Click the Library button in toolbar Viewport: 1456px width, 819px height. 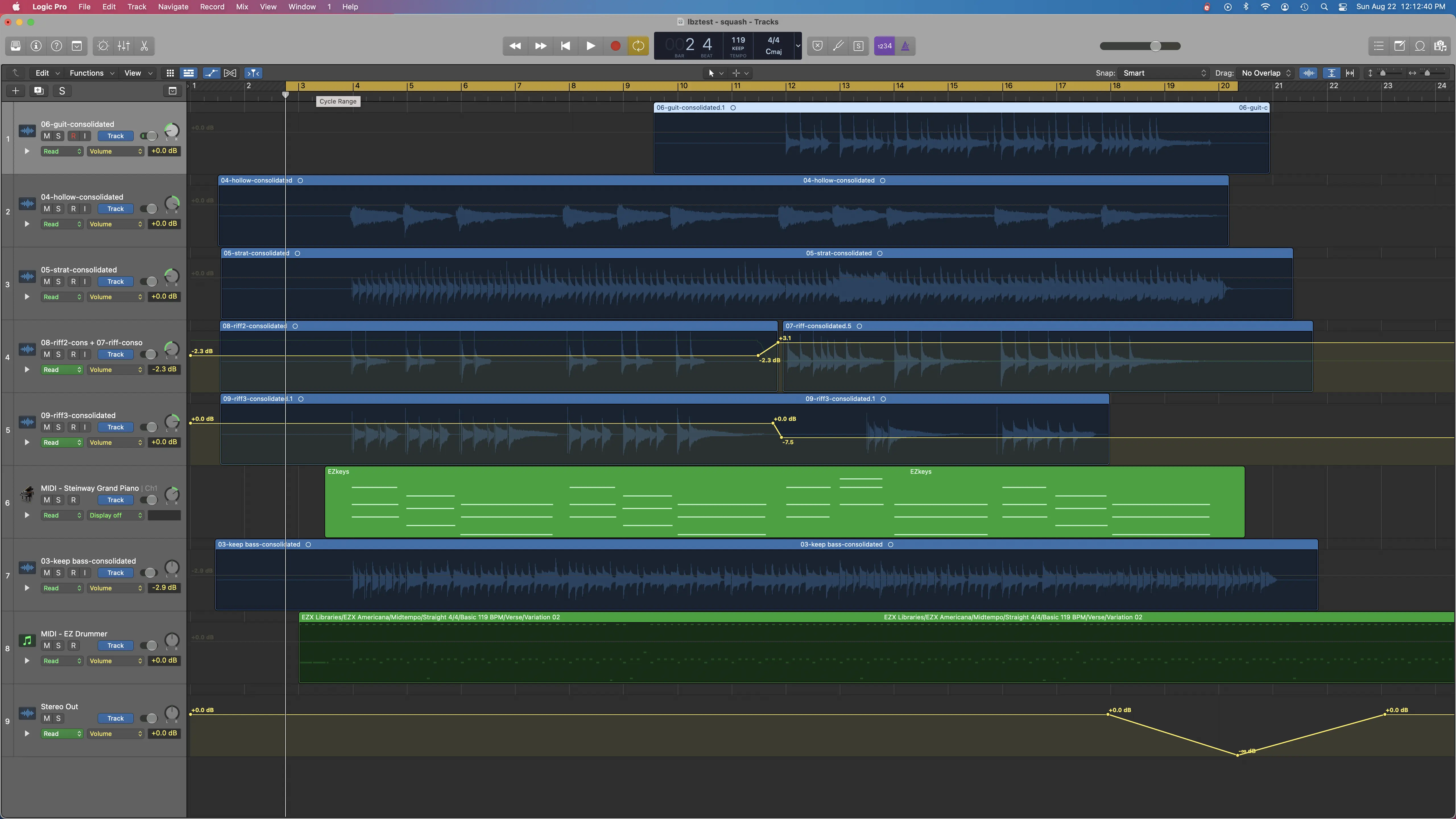point(16,46)
